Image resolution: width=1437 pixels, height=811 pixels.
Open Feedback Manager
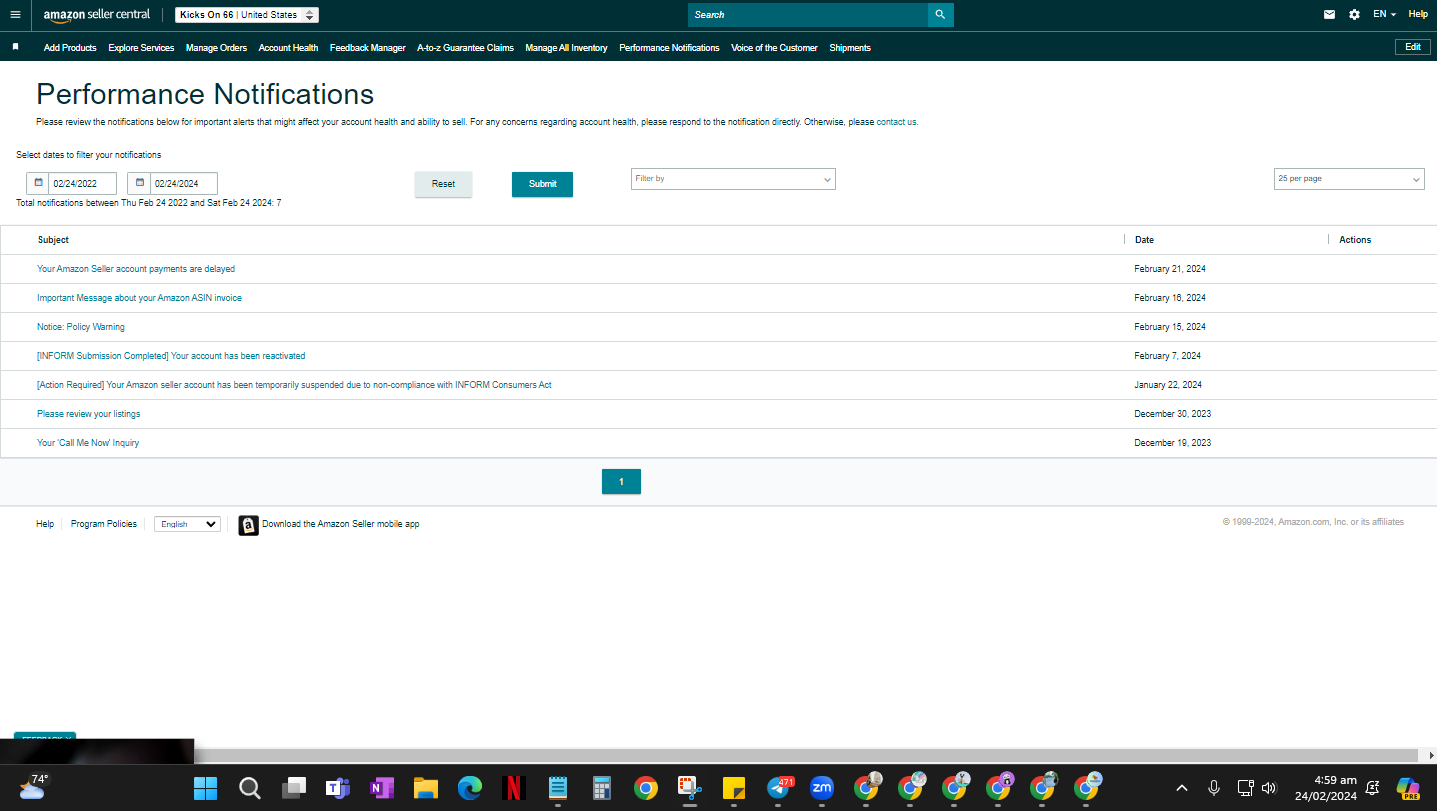368,48
